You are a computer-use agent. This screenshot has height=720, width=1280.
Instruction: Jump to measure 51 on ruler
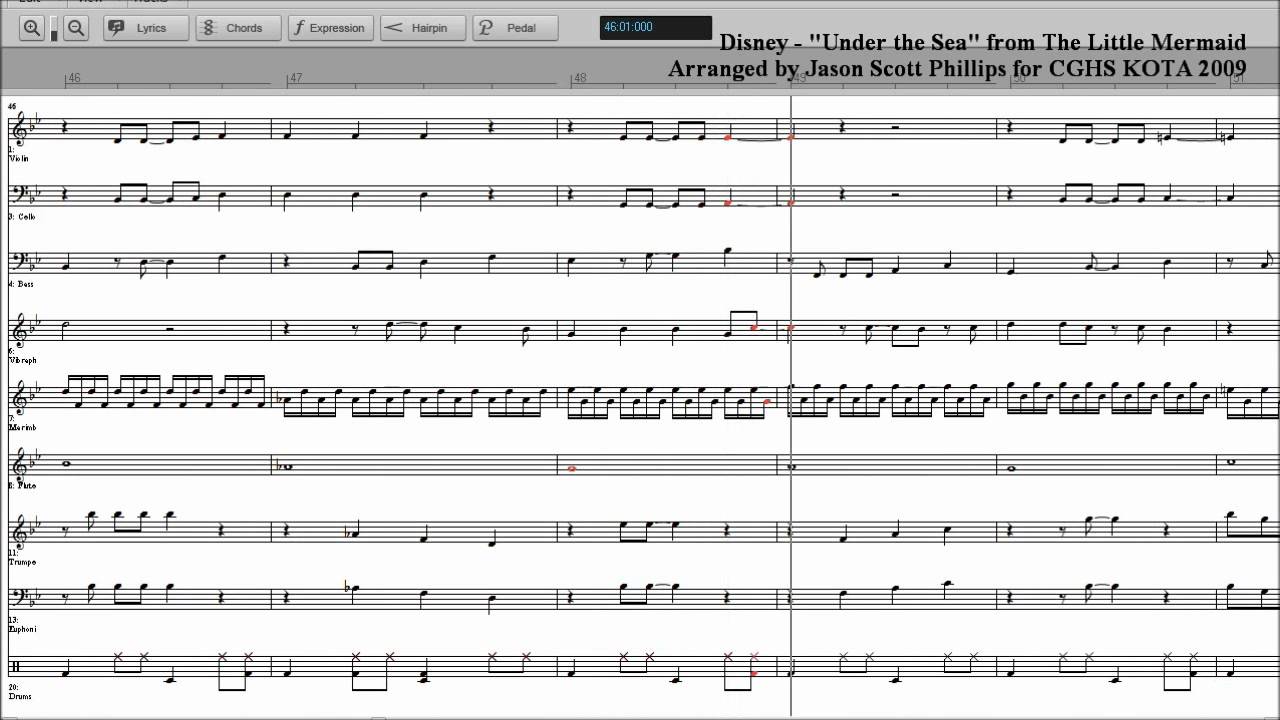click(x=1238, y=78)
